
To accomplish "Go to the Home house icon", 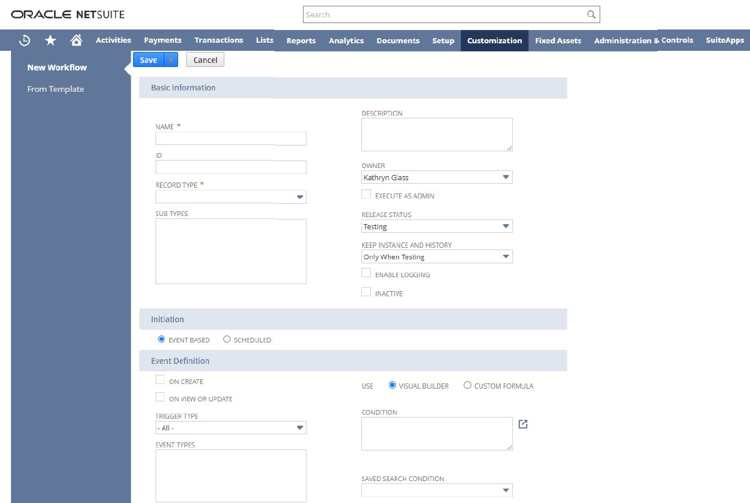I will point(76,40).
